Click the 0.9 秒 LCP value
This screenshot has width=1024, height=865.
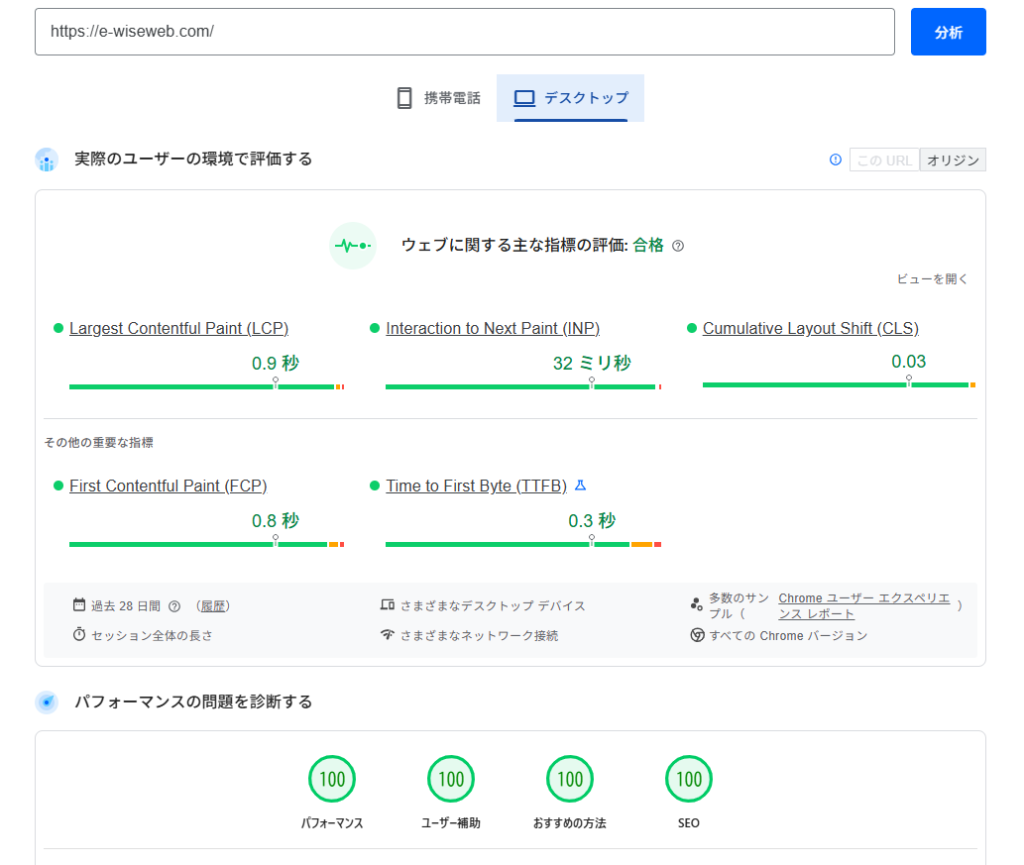(276, 363)
